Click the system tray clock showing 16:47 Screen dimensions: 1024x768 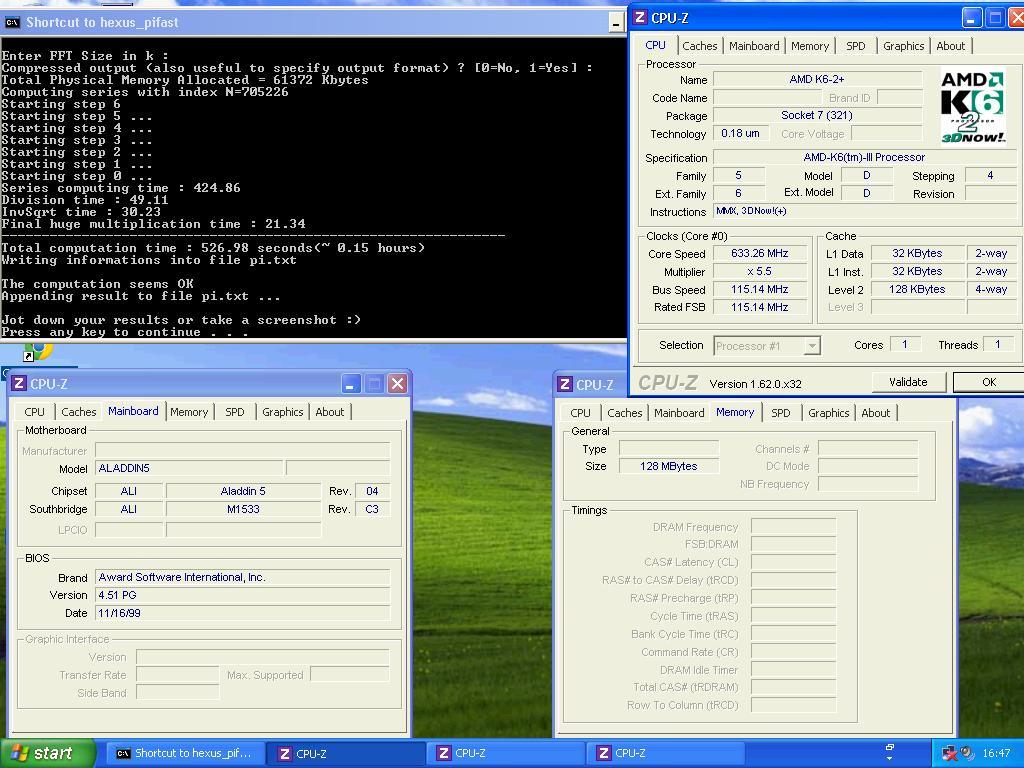(x=996, y=753)
